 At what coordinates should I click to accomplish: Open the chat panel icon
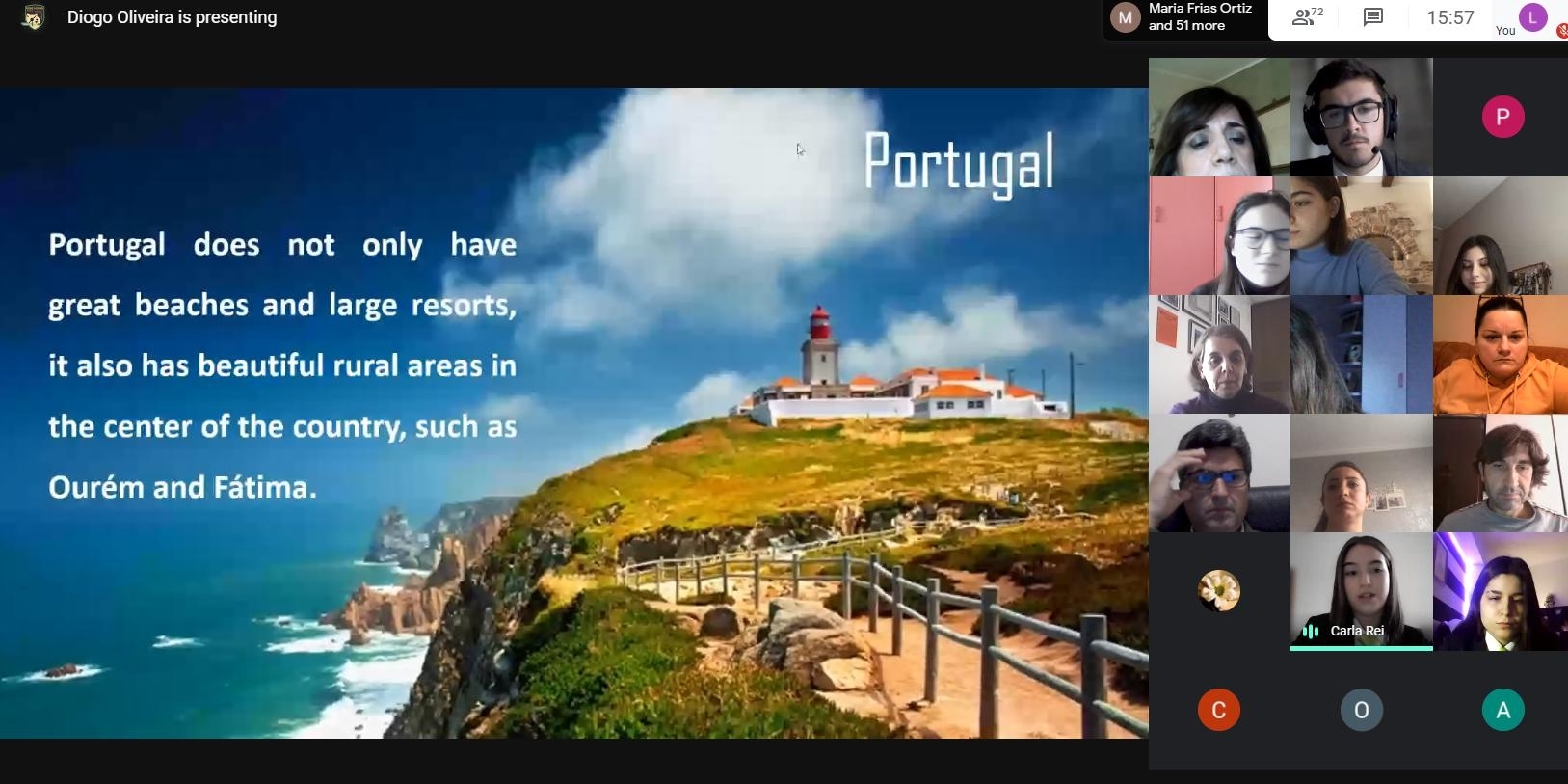[1373, 17]
